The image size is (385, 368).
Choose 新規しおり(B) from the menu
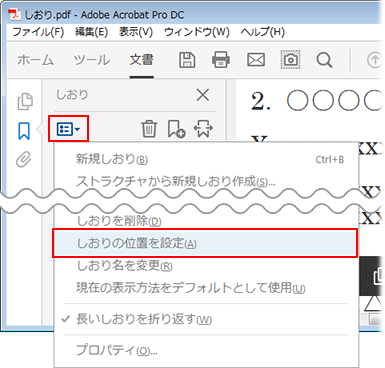tap(206, 159)
